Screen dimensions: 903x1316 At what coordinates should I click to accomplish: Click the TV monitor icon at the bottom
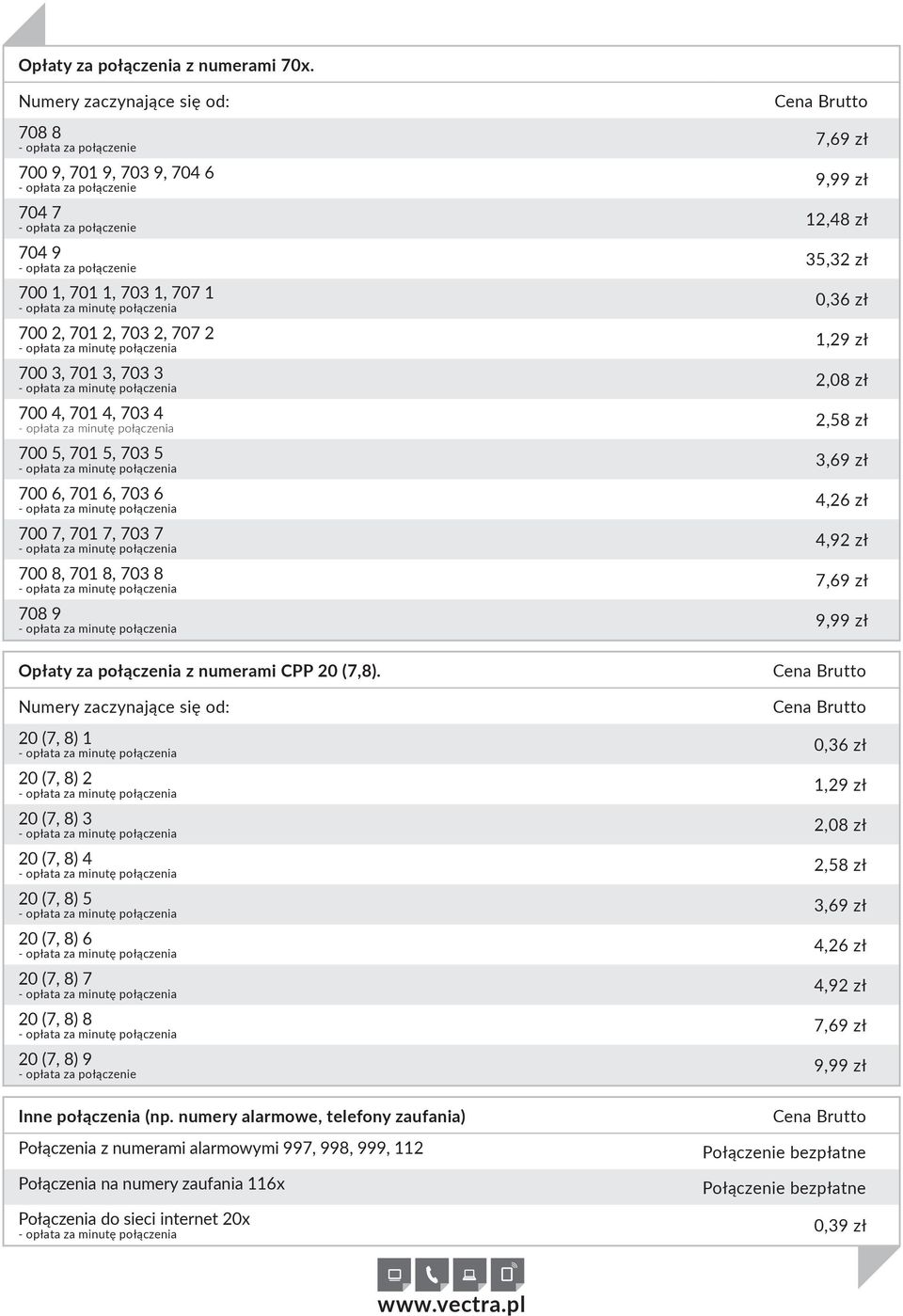pos(395,1275)
